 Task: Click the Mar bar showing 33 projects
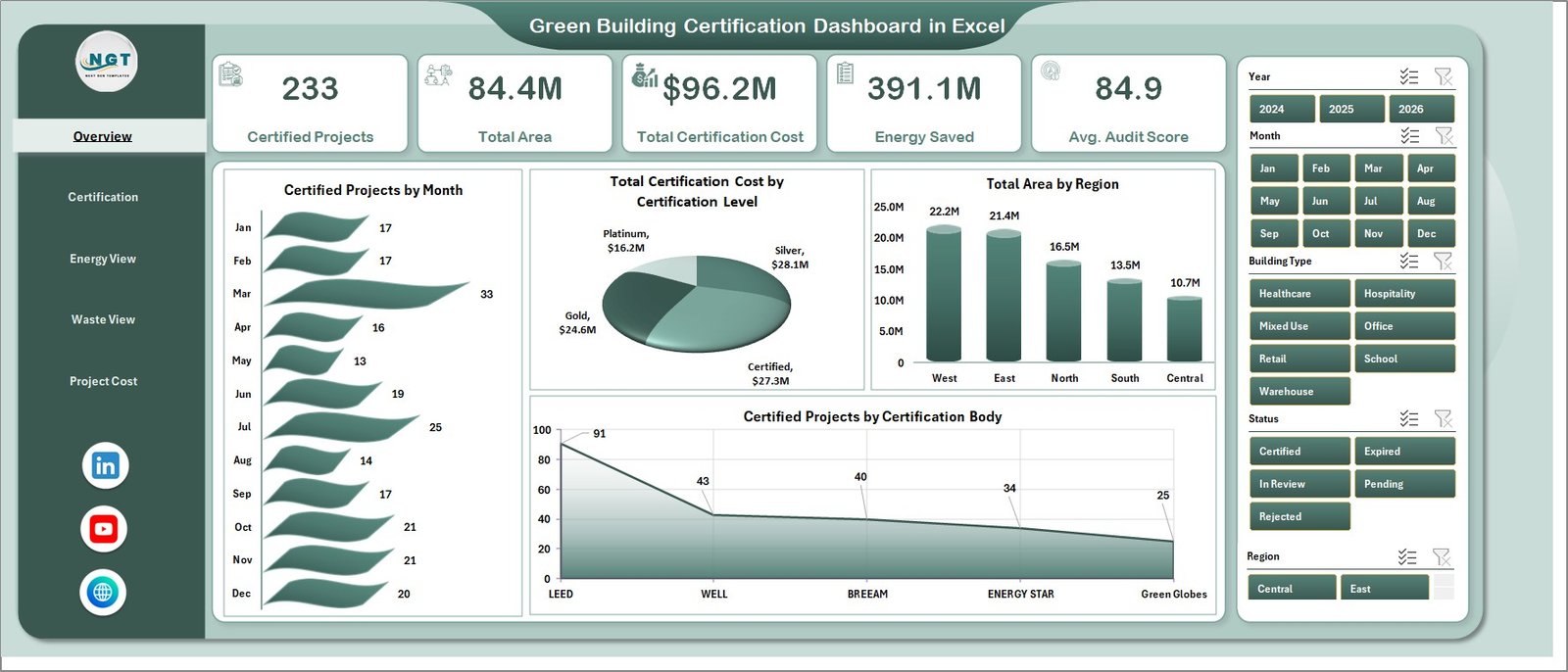pyautogui.click(x=367, y=294)
